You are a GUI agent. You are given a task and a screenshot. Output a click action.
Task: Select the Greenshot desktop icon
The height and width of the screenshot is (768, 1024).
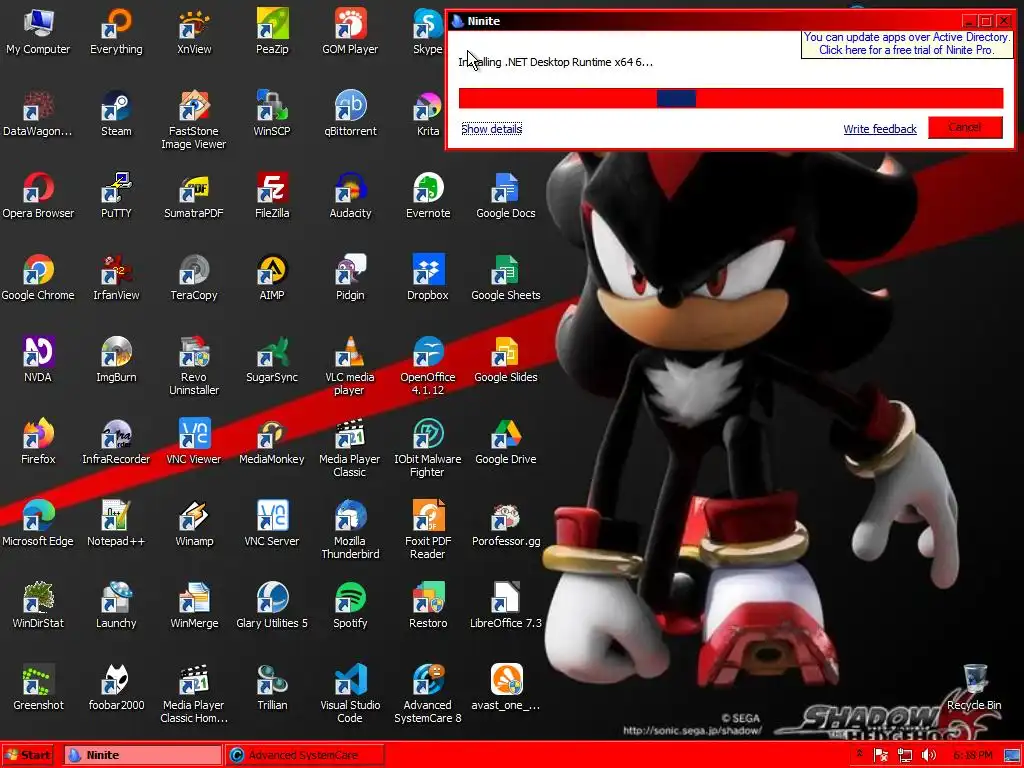click(x=38, y=687)
